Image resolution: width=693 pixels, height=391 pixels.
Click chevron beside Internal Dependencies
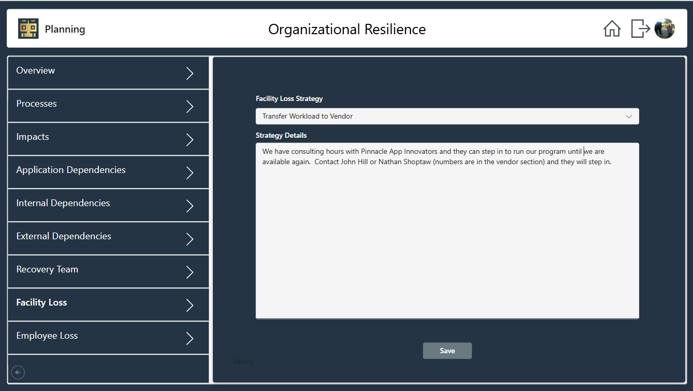(x=190, y=206)
